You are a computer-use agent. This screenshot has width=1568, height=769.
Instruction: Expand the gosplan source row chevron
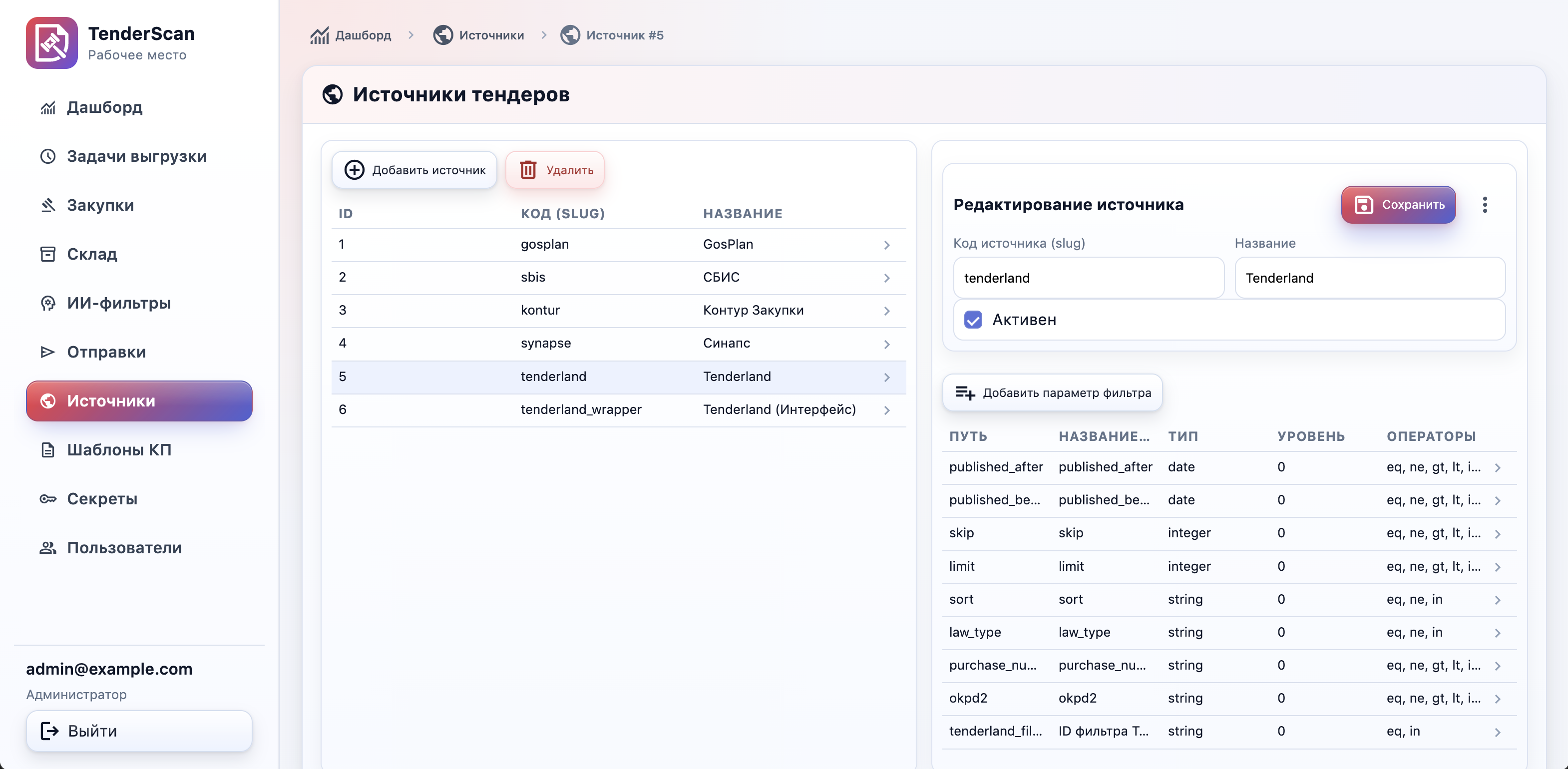click(x=886, y=245)
